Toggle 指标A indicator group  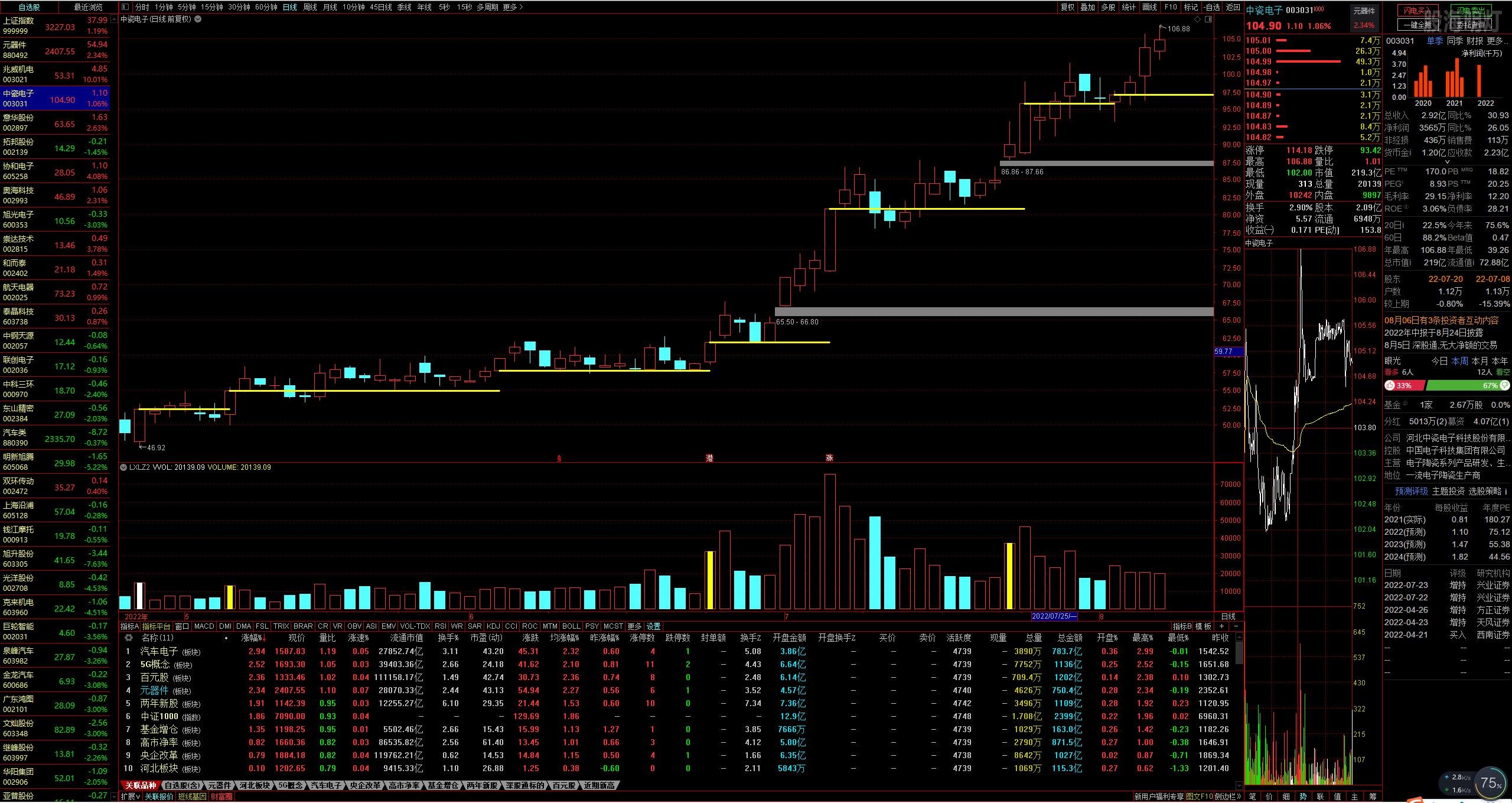(129, 626)
